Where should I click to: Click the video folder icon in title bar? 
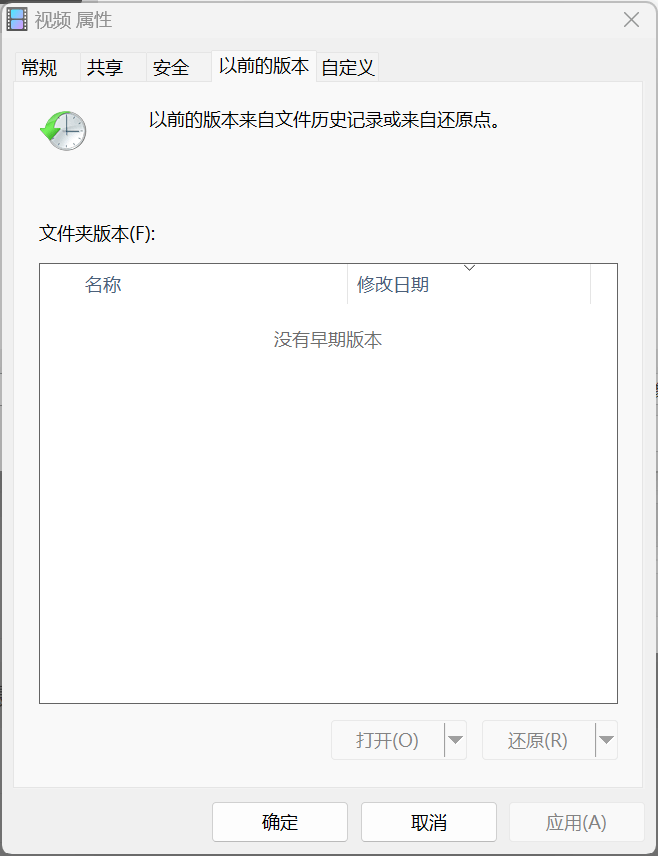(16, 20)
